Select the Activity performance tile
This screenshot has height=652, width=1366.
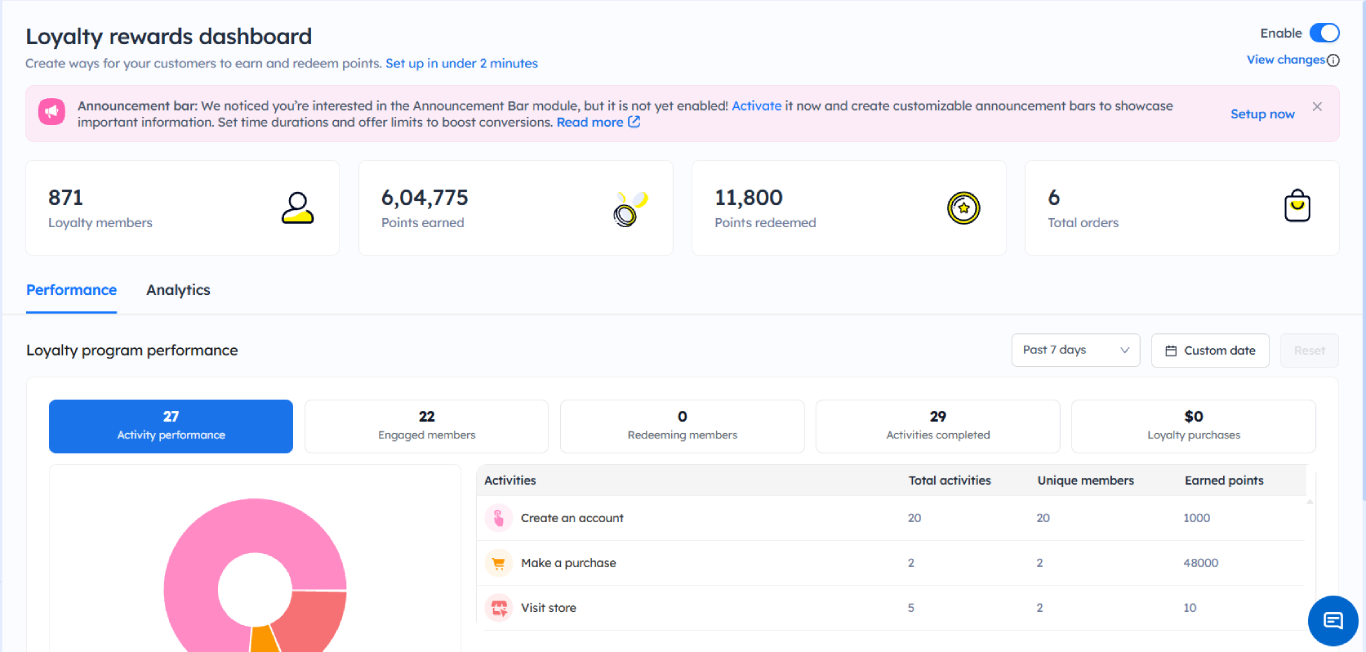click(171, 426)
